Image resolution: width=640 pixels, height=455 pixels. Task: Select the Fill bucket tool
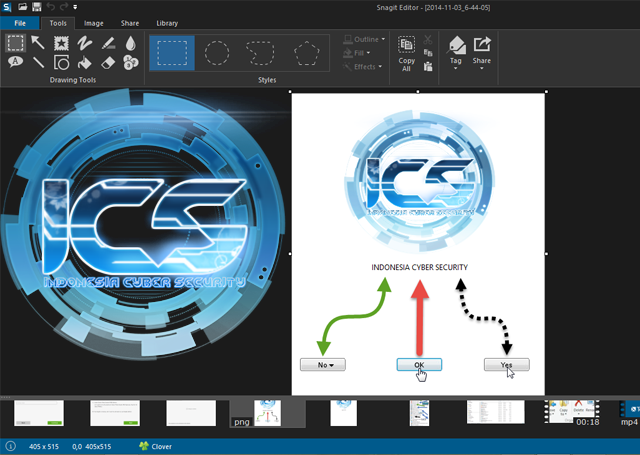pyautogui.click(x=84, y=62)
